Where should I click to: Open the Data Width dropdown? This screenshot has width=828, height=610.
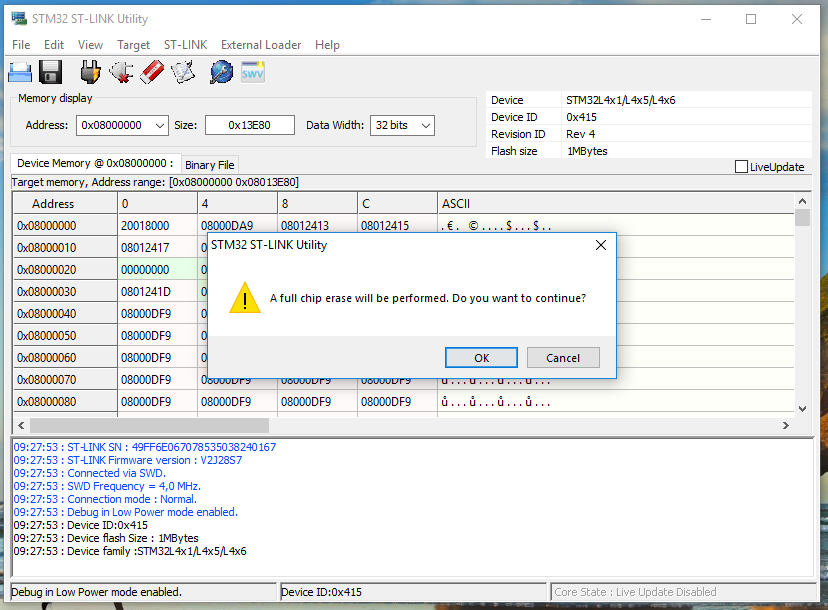tap(425, 125)
